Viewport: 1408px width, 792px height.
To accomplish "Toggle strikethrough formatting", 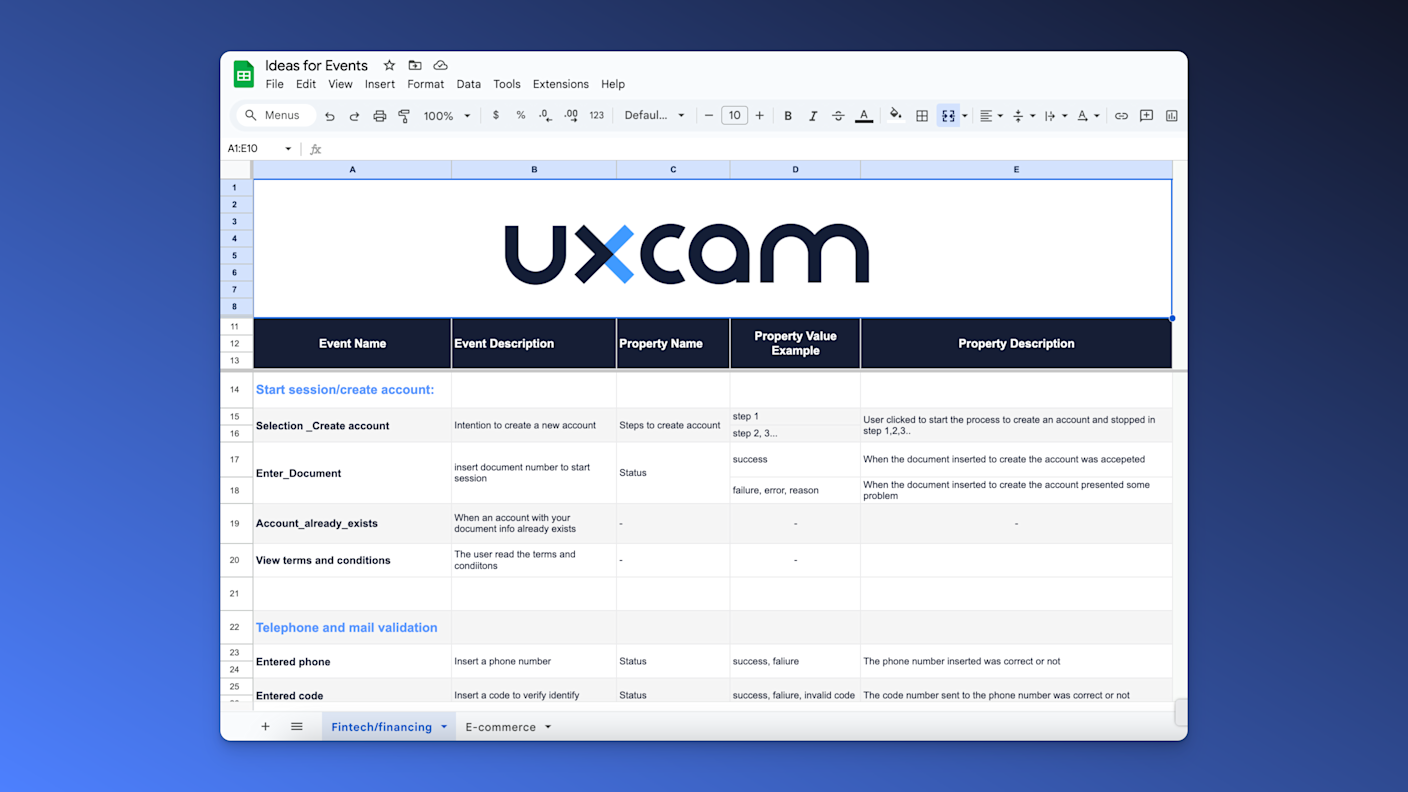I will click(838, 116).
